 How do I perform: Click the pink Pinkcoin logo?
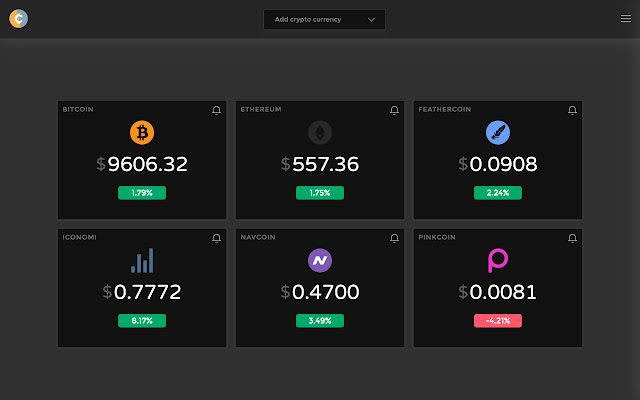498,260
